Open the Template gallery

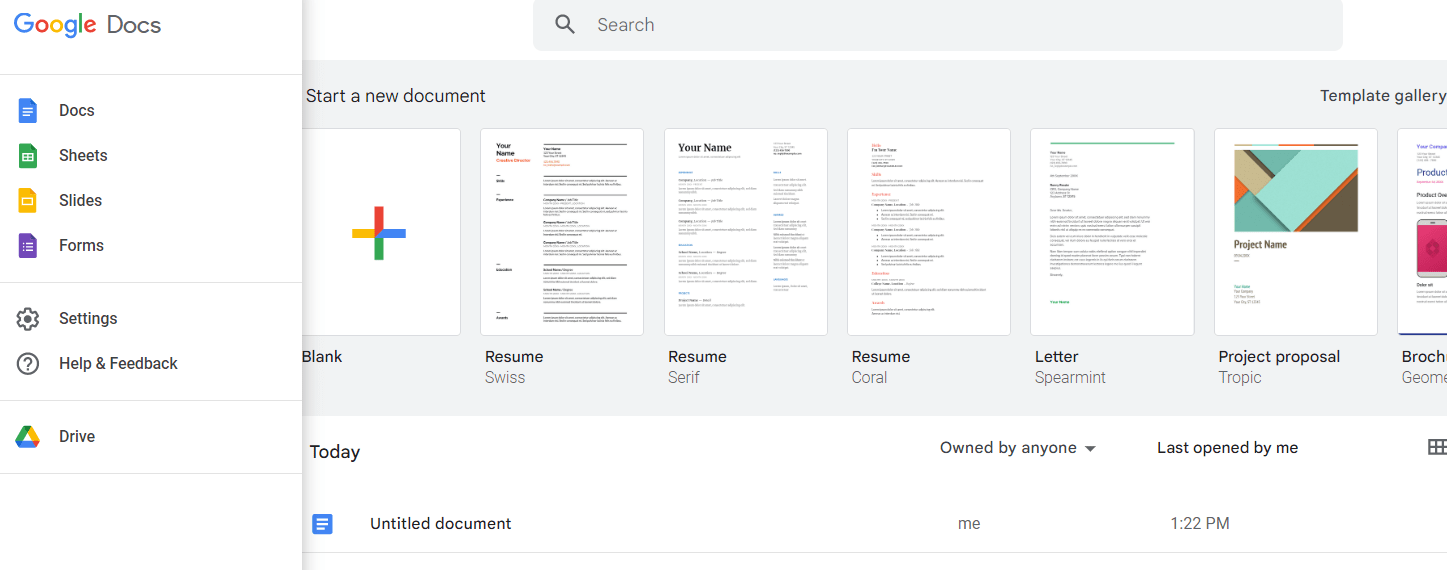[x=1383, y=96]
